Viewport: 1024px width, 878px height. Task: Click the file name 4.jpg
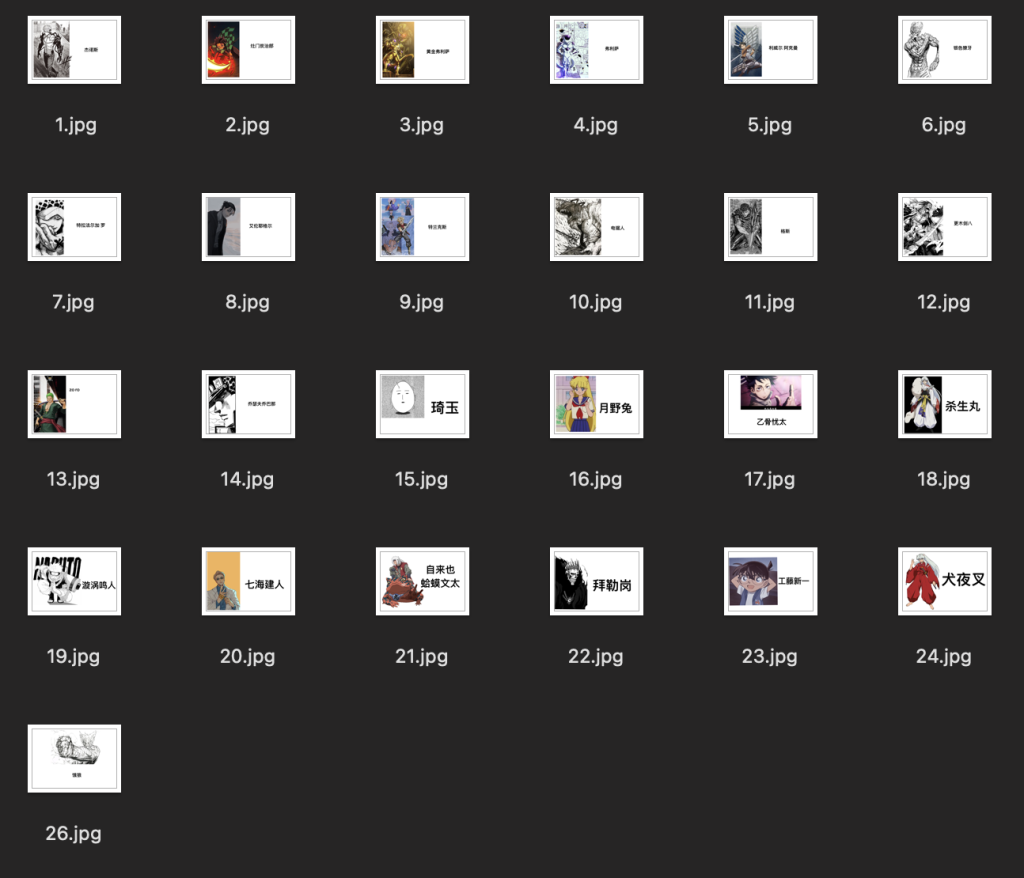[596, 125]
